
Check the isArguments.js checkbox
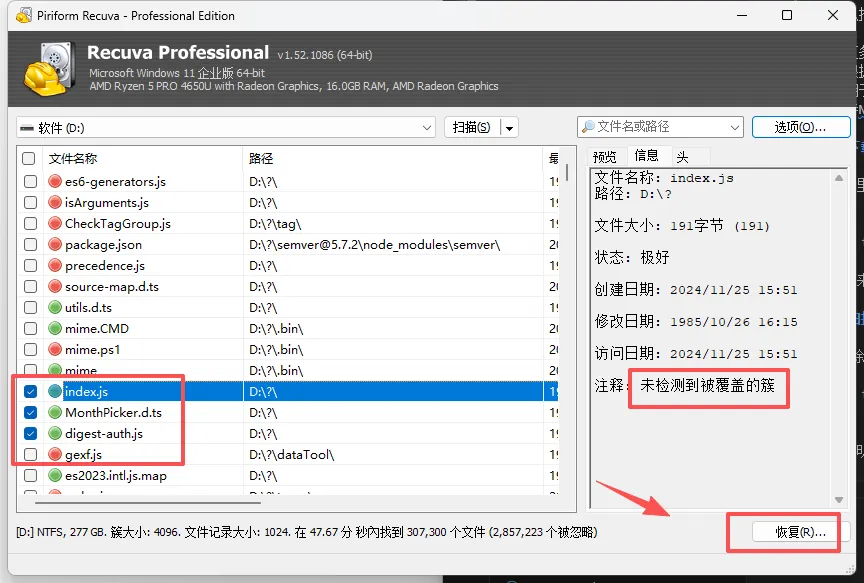pyautogui.click(x=30, y=202)
